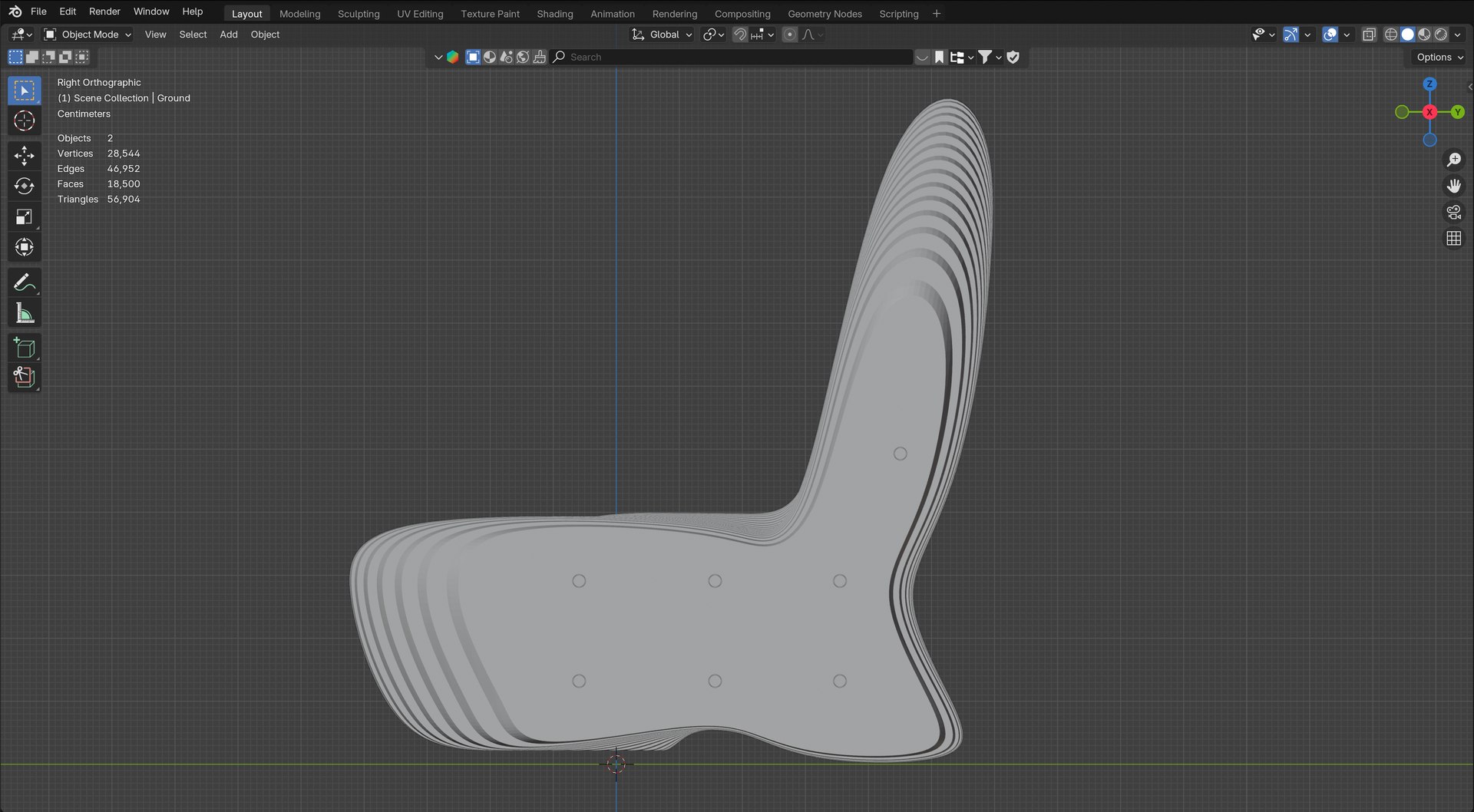Select the Select Box tool
The width and height of the screenshot is (1474, 812).
point(25,91)
